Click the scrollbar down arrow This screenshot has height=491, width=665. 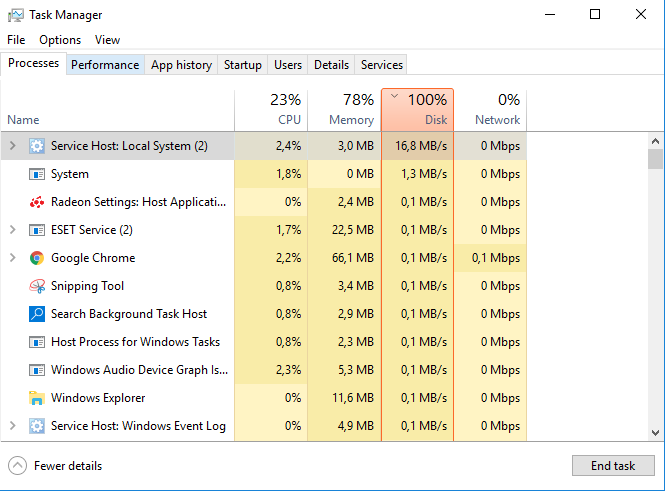pos(655,433)
